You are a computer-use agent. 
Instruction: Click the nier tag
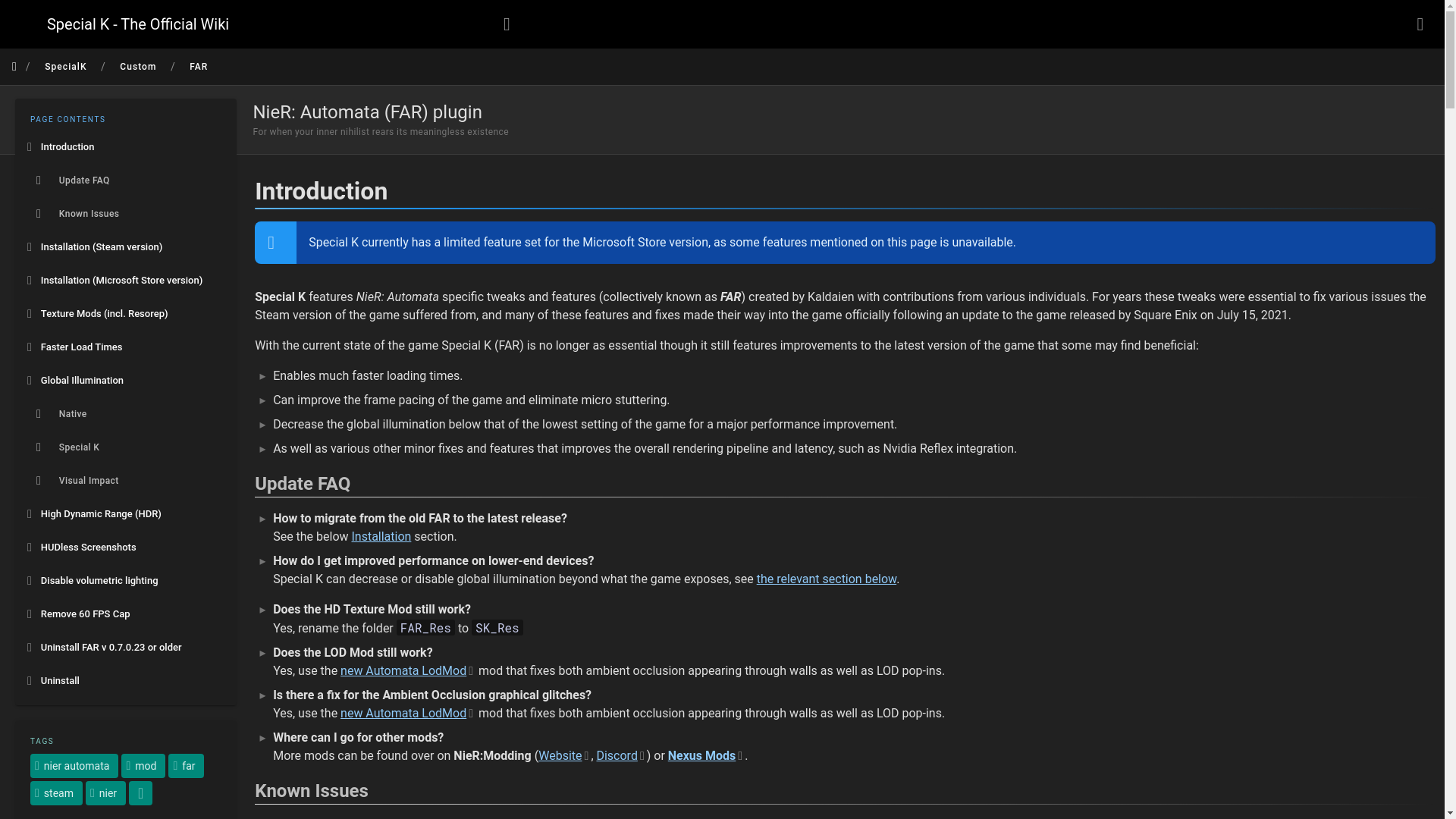(x=105, y=793)
